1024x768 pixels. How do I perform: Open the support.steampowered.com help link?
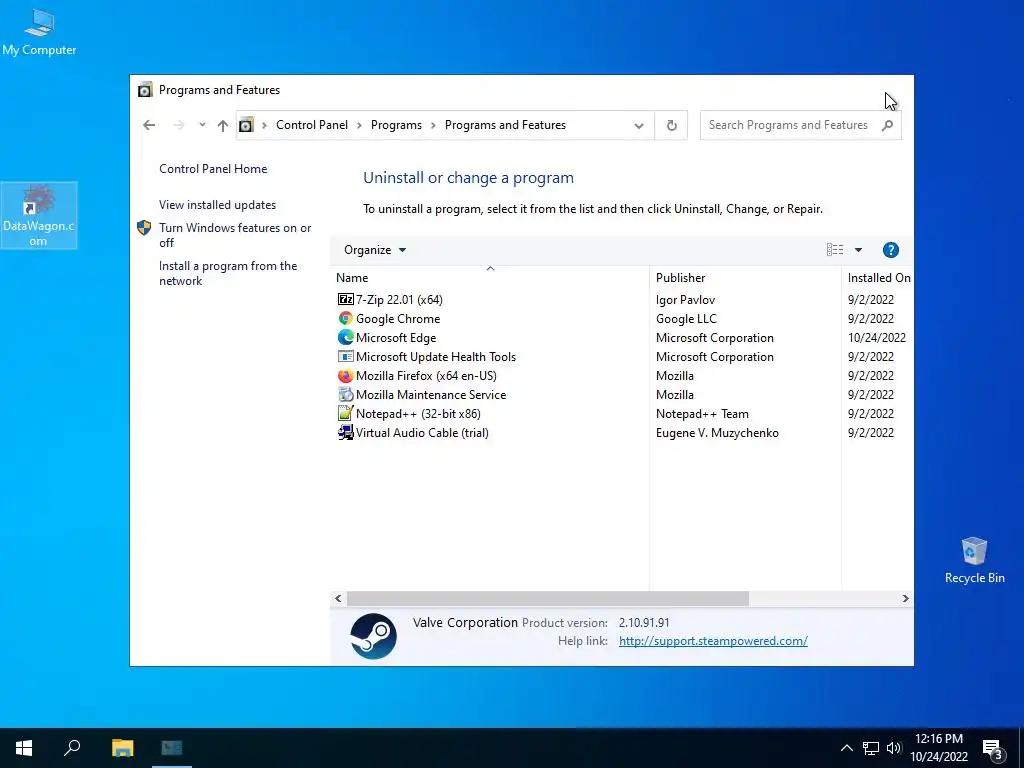click(713, 641)
